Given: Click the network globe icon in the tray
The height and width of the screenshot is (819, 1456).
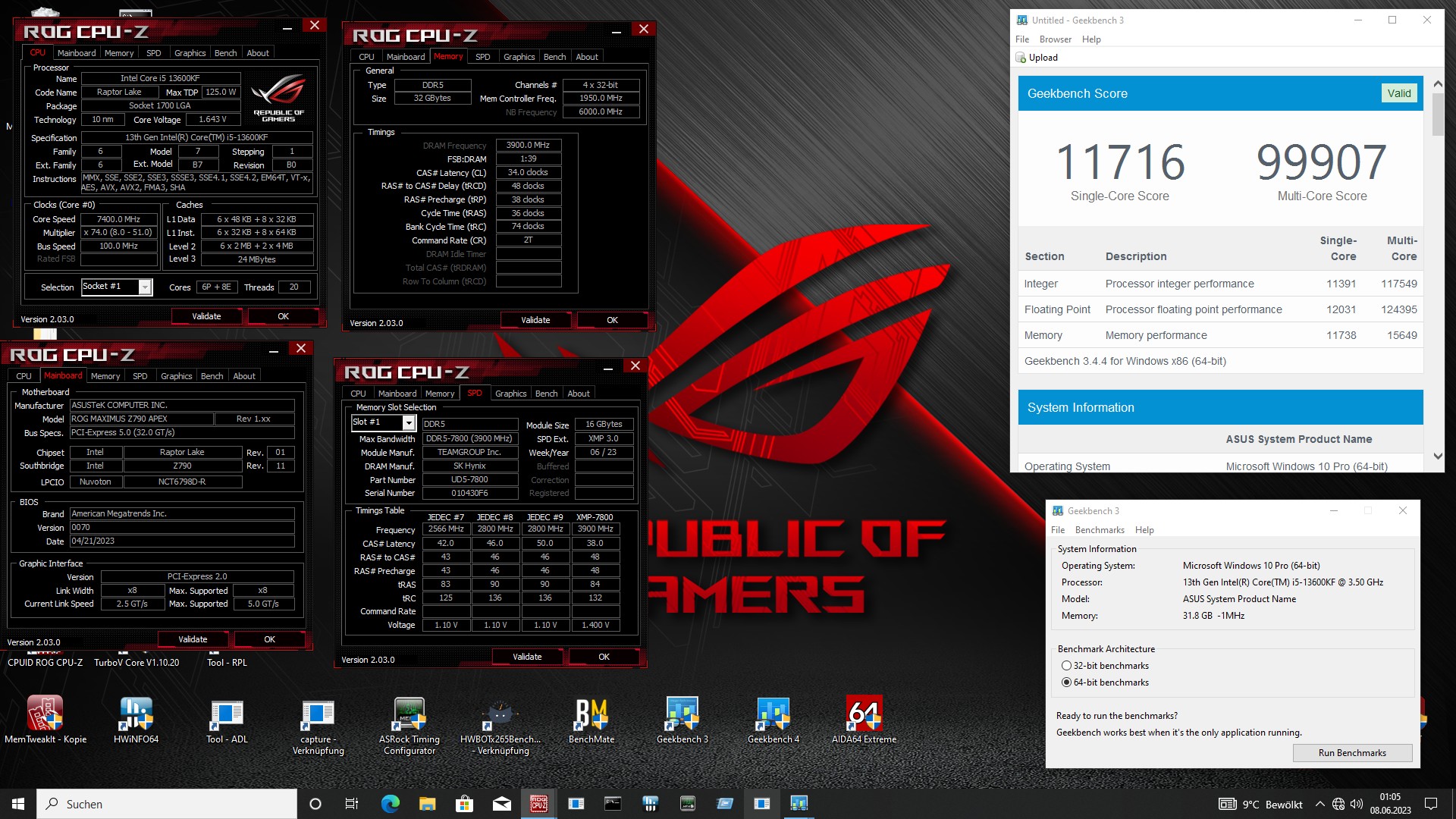Looking at the screenshot, I should (1338, 804).
